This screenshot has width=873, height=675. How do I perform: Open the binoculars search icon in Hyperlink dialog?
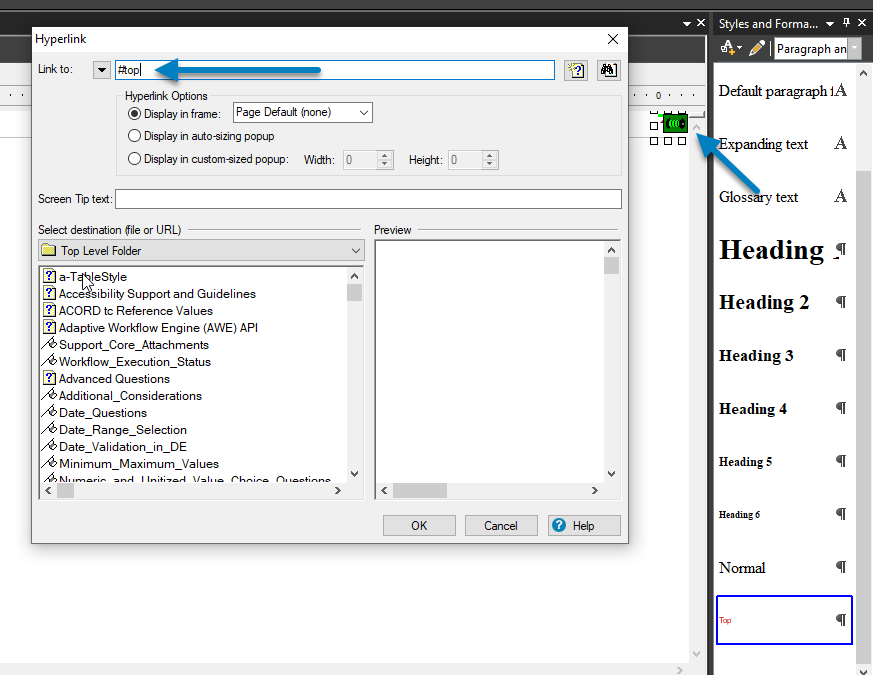tap(608, 70)
